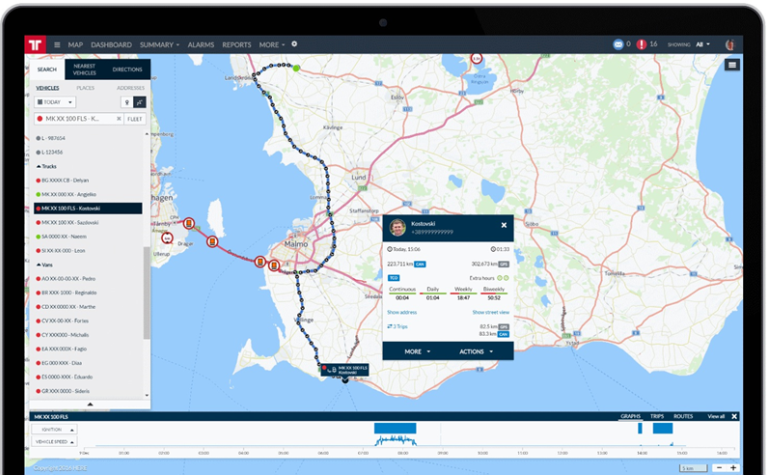This screenshot has height=475, width=767.
Task: Click the Weekly driving time bar
Action: 463,293
